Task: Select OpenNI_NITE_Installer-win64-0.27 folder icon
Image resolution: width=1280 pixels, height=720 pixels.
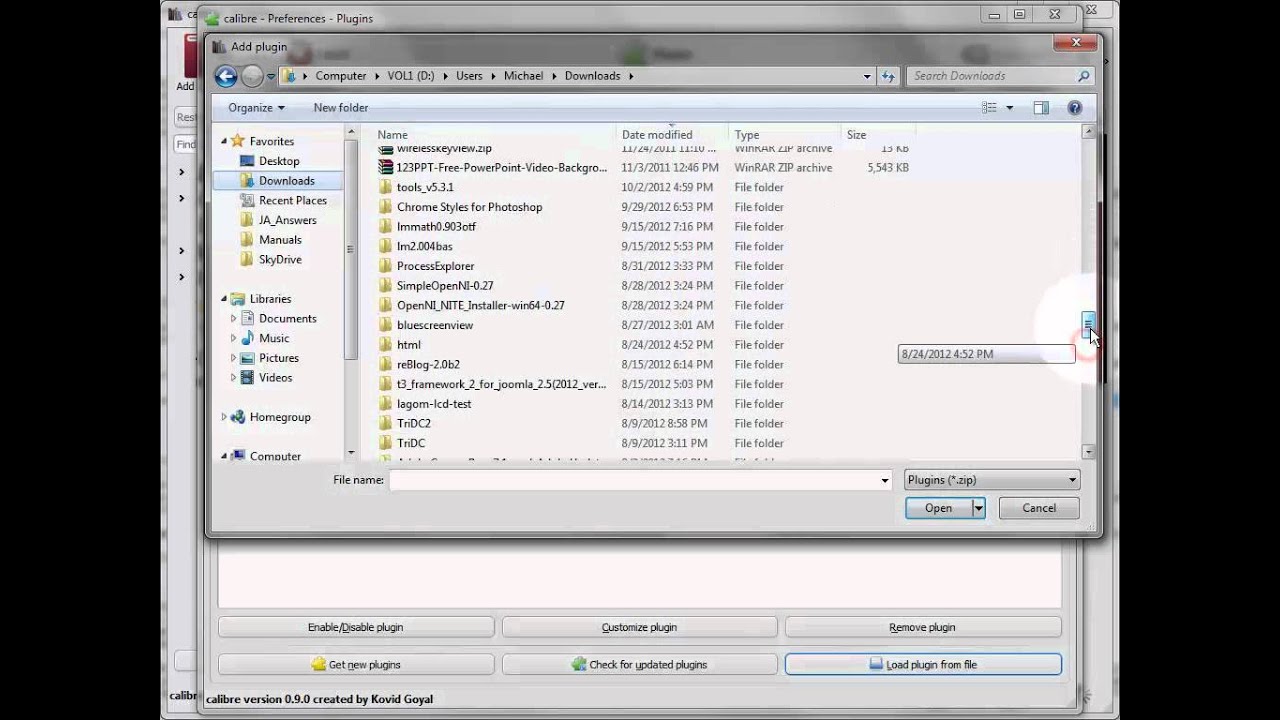Action: point(386,305)
